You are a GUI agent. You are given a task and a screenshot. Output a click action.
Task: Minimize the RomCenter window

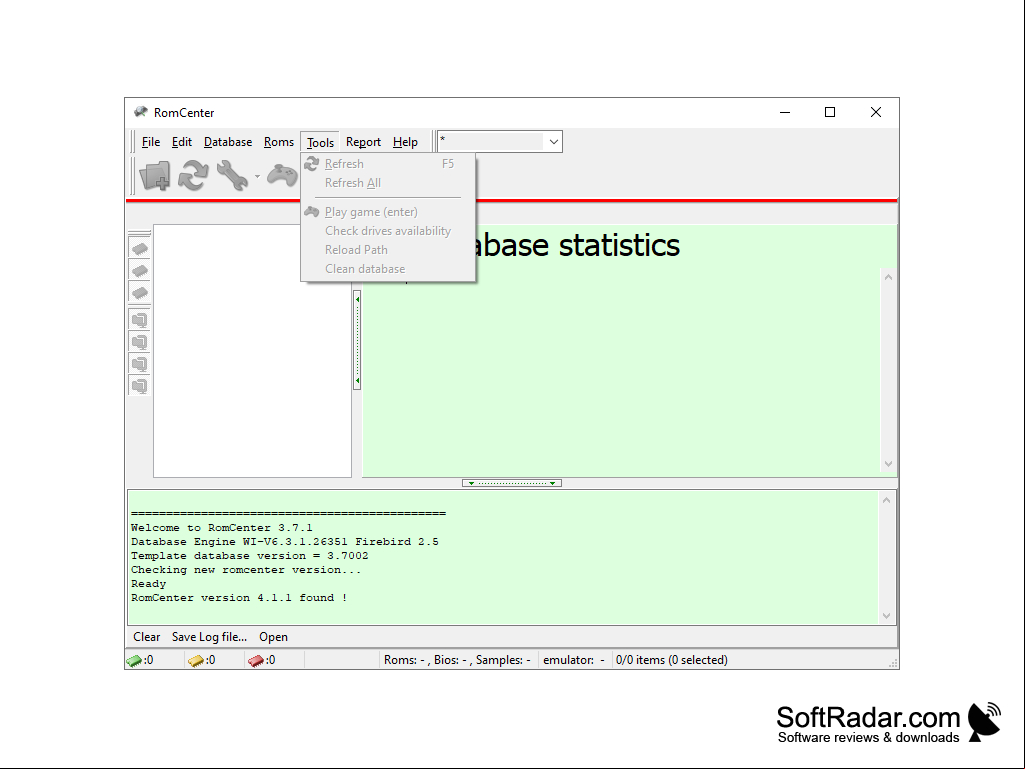point(785,112)
